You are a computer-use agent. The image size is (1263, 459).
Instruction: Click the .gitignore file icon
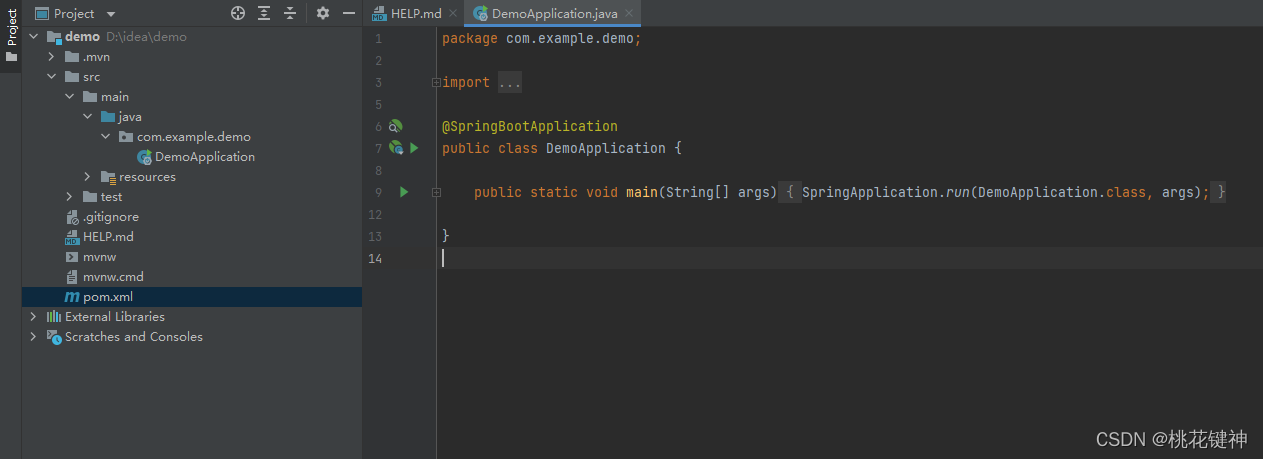point(72,217)
